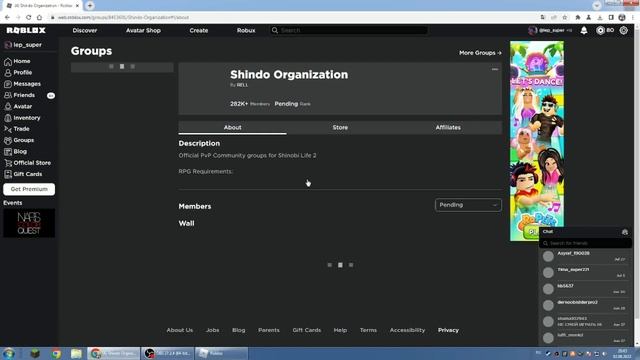Screen dimensions: 640x360
Task: Open Create in top navigation
Action: (199, 31)
